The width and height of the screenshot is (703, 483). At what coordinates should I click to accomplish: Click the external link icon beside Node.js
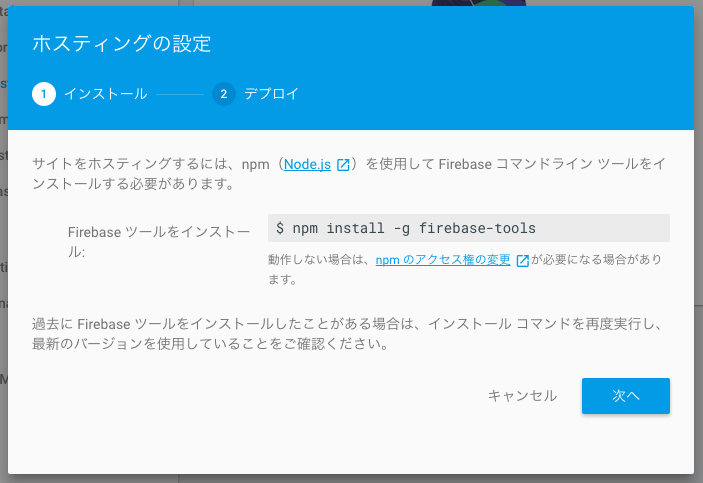343,165
